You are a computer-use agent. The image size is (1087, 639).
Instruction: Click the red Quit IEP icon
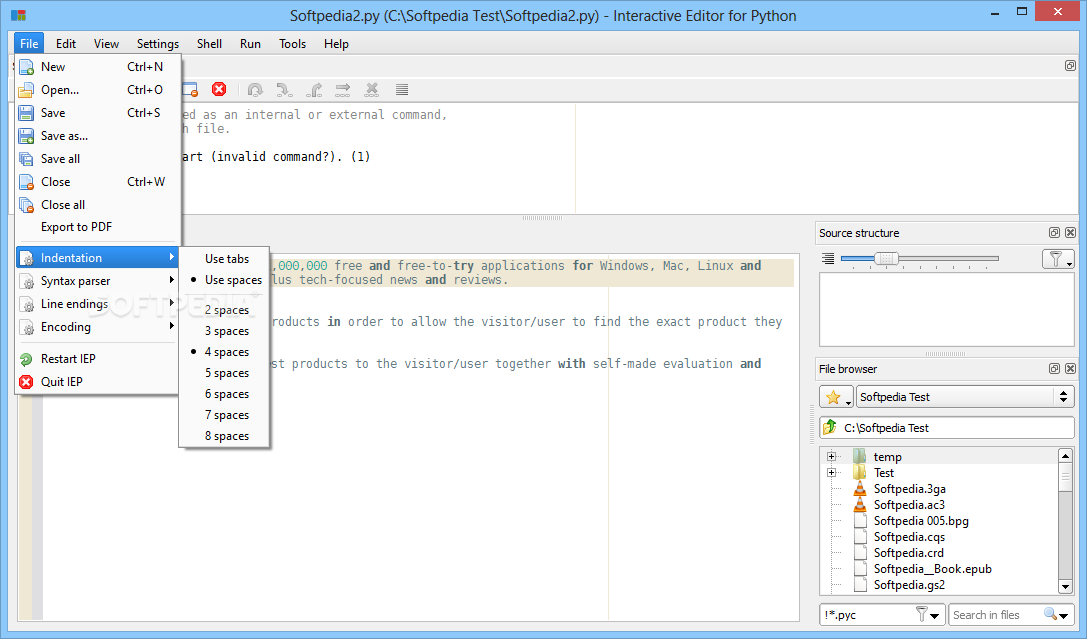(26, 382)
